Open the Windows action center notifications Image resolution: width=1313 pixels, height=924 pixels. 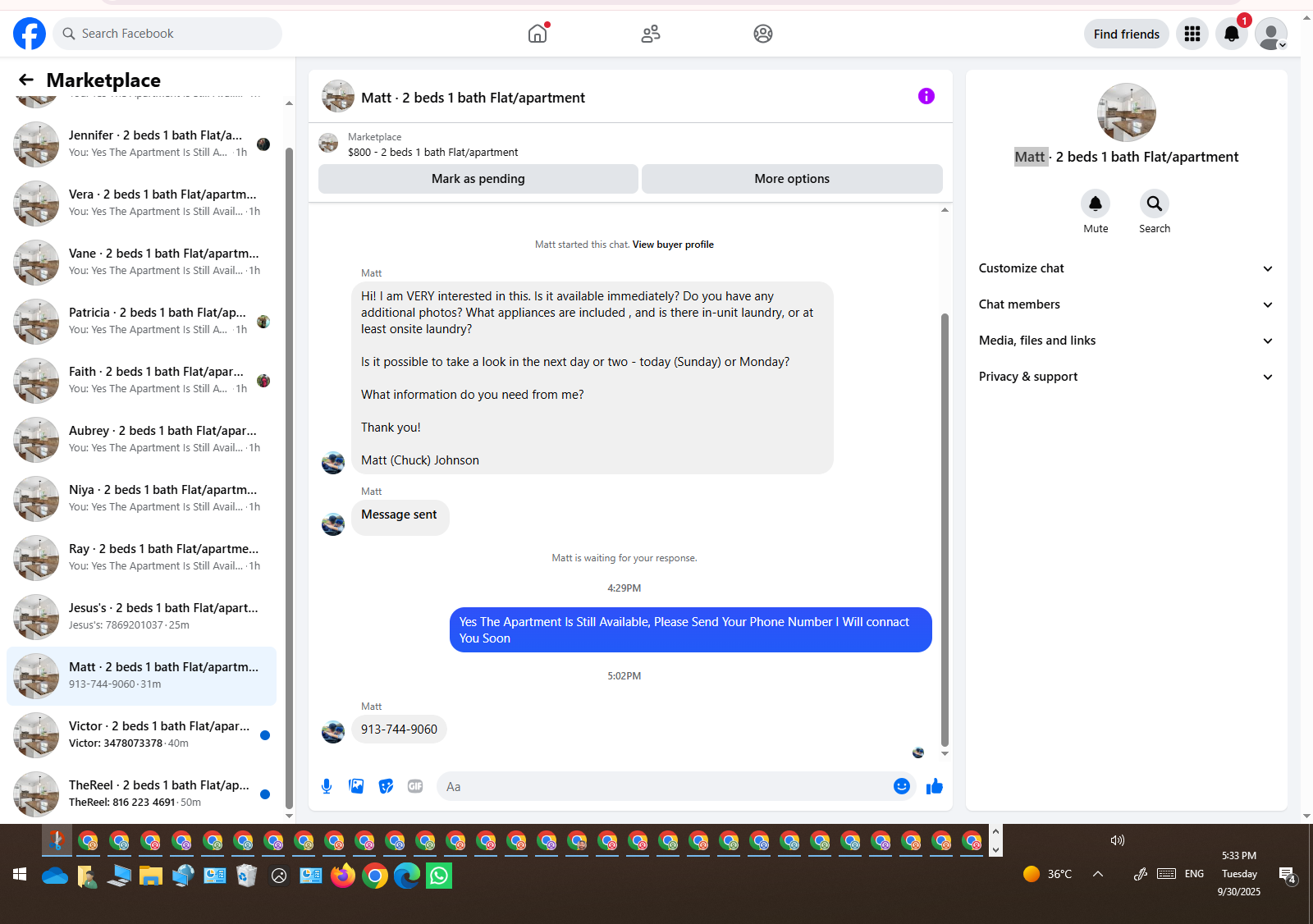1288,875
